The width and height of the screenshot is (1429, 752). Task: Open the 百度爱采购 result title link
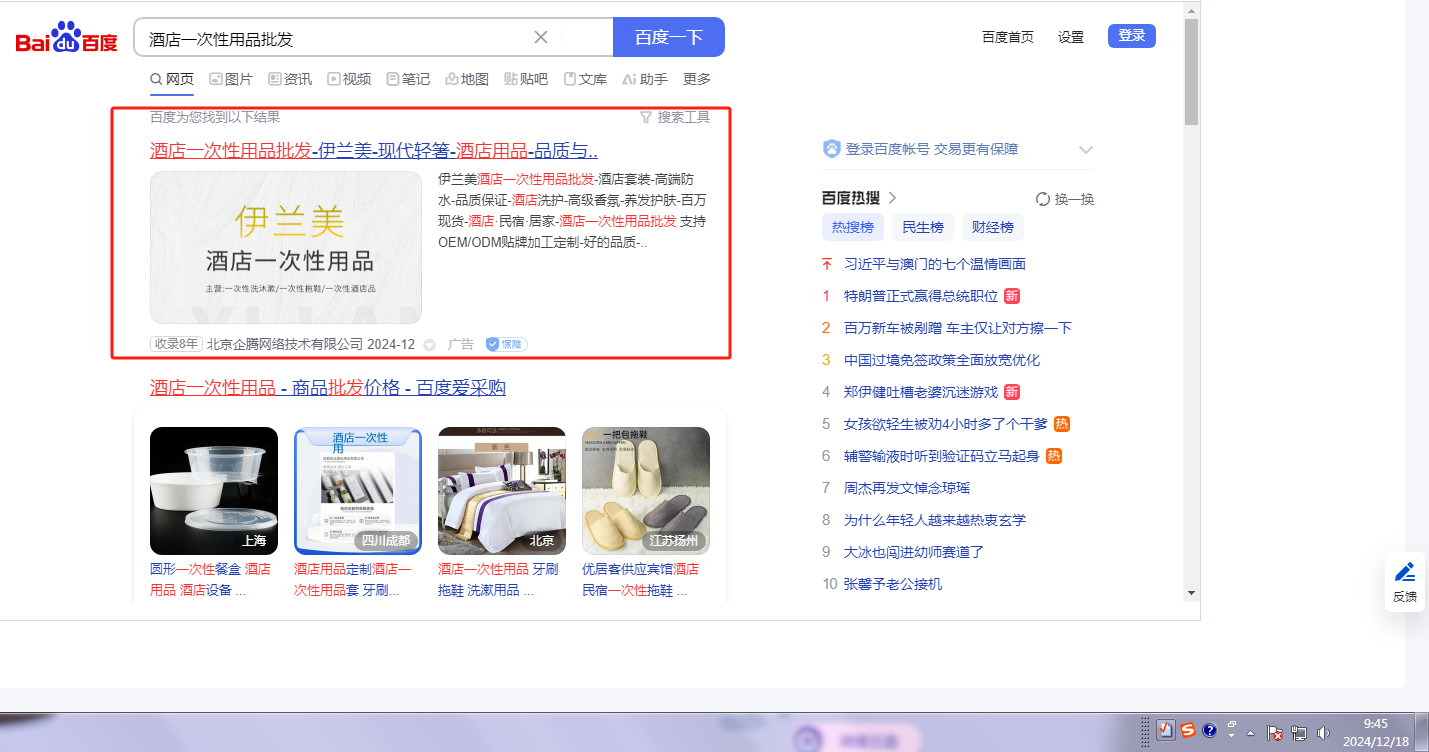[328, 387]
